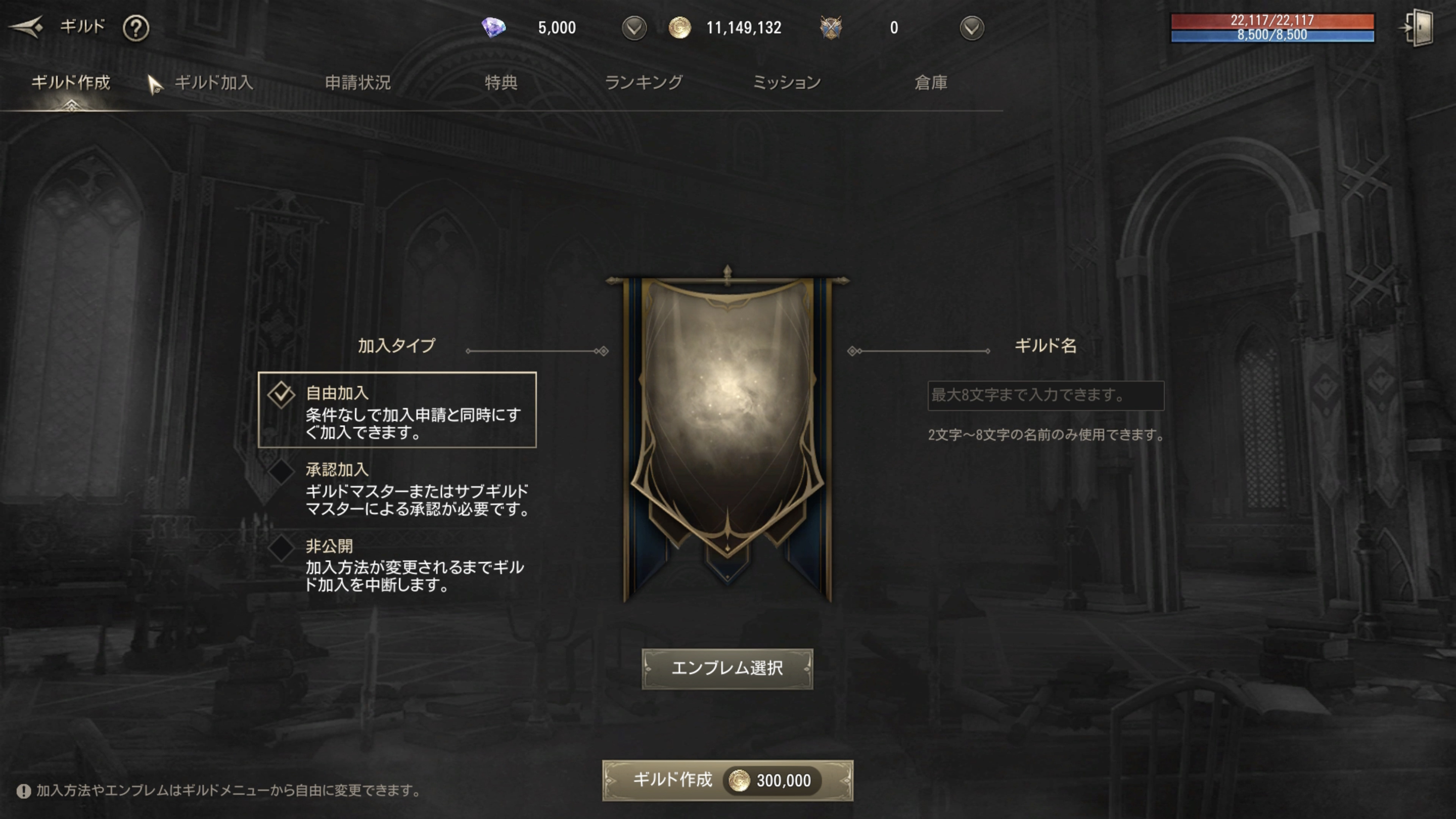Click the ギルド作成 300,000 gold button
This screenshot has height=819, width=1456.
727,781
